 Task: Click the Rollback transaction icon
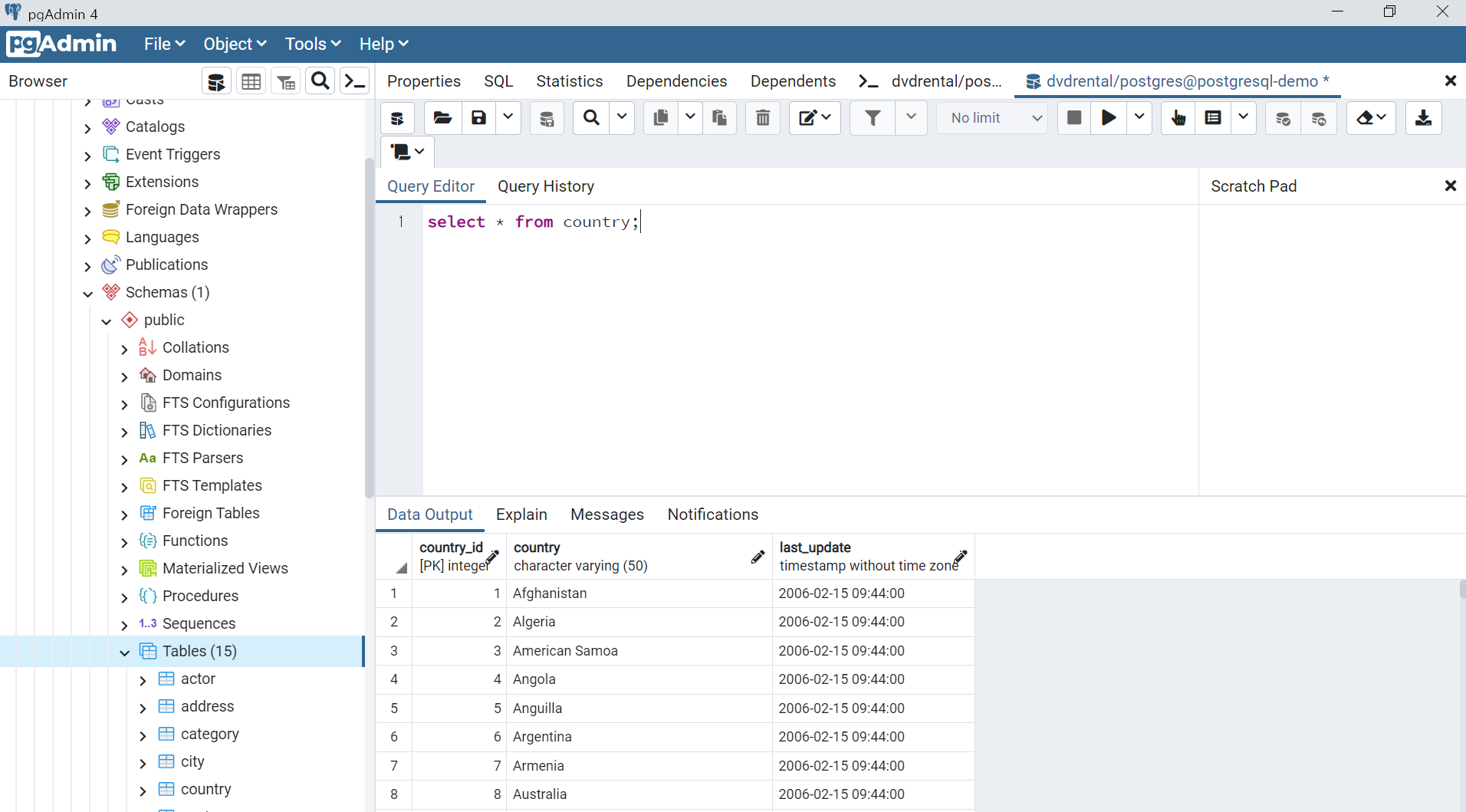(1319, 118)
